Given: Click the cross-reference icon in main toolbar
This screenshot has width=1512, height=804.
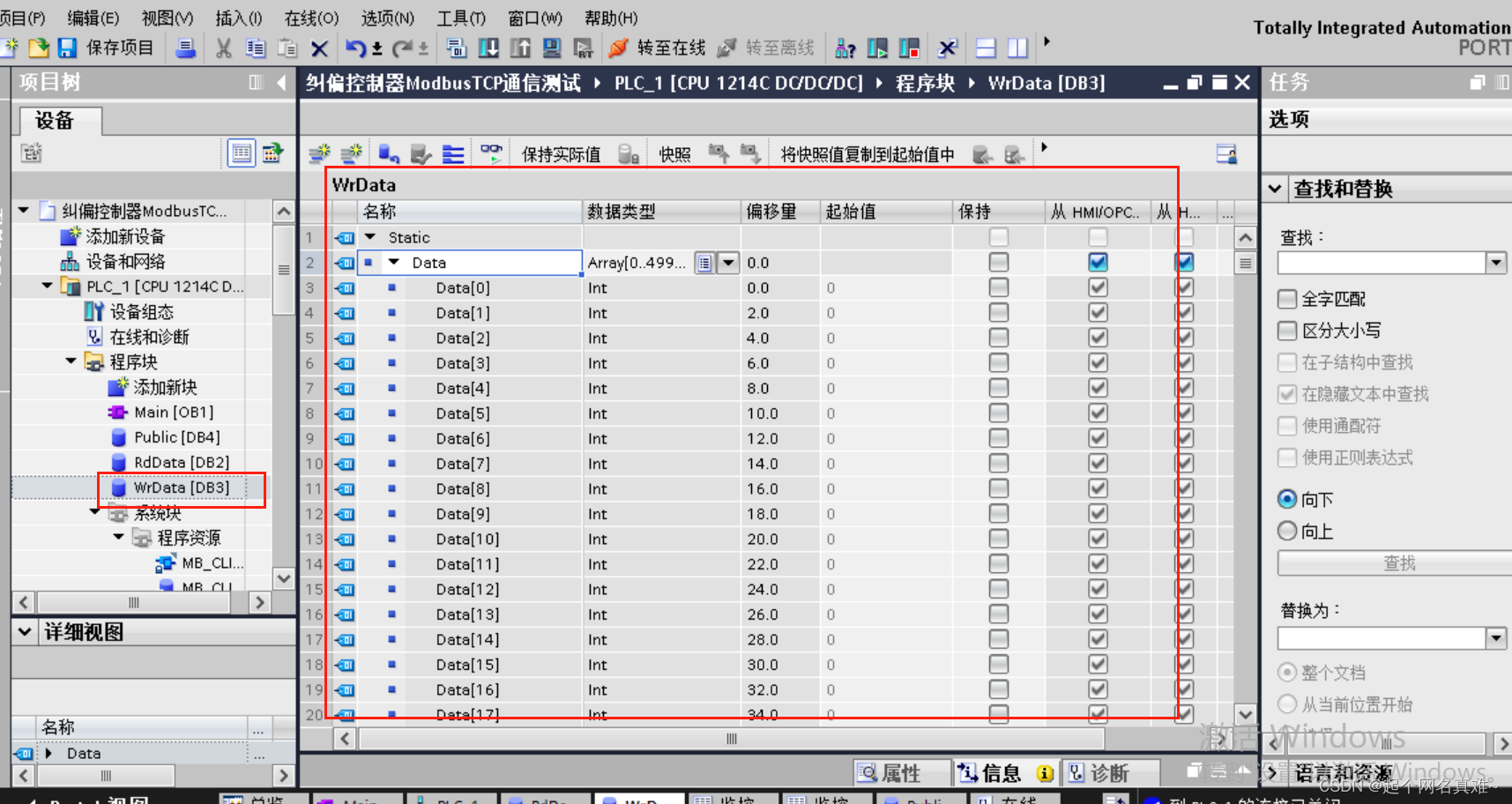Looking at the screenshot, I should (x=948, y=48).
